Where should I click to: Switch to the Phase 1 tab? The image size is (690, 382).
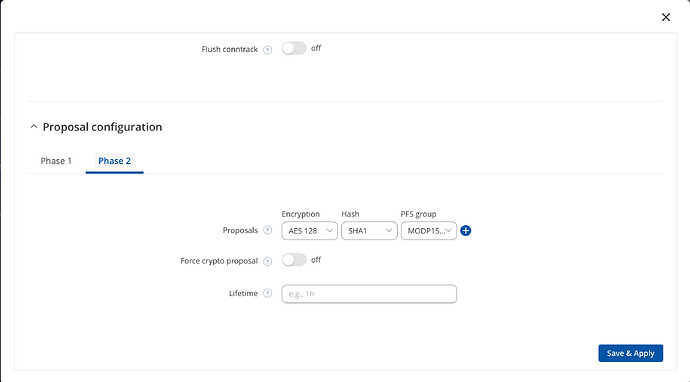(x=56, y=161)
